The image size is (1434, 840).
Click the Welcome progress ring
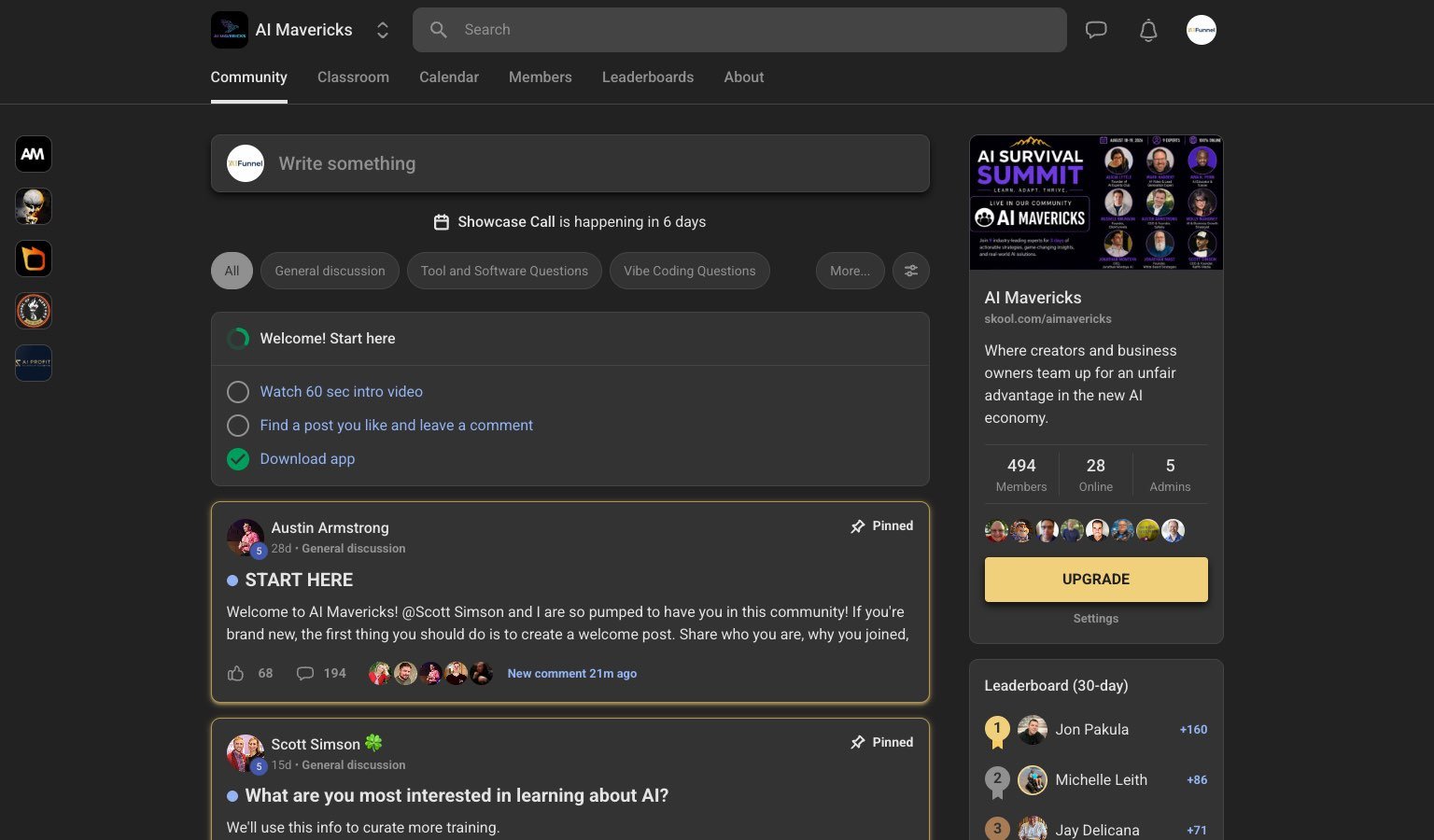click(x=238, y=339)
